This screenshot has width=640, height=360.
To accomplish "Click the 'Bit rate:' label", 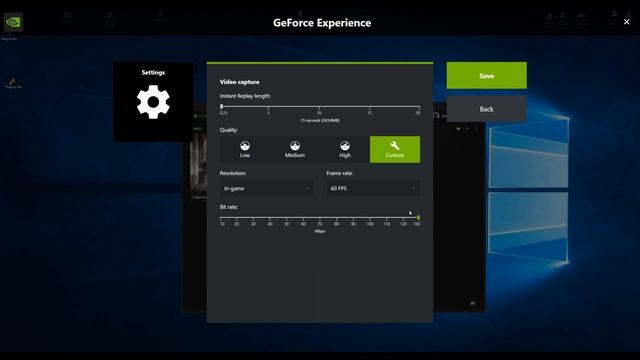I will 229,207.
